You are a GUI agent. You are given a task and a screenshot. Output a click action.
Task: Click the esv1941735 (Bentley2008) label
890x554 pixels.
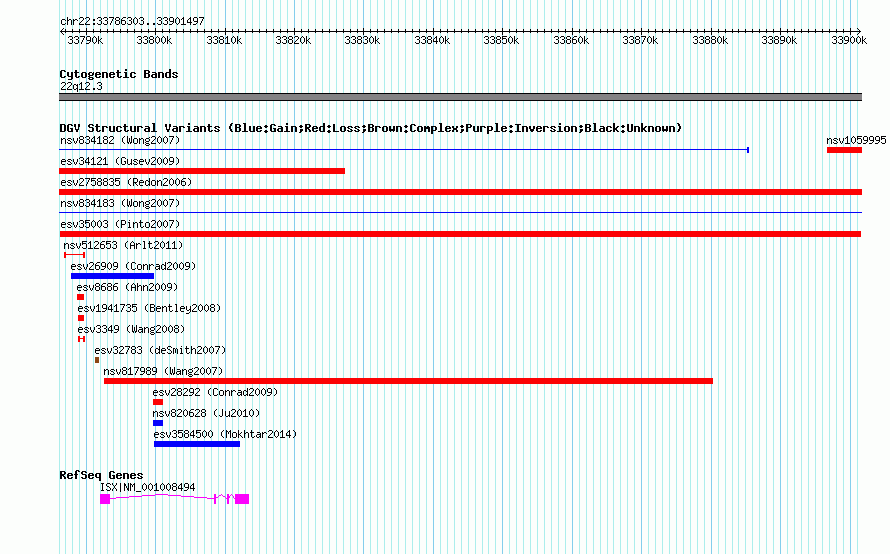tap(149, 308)
